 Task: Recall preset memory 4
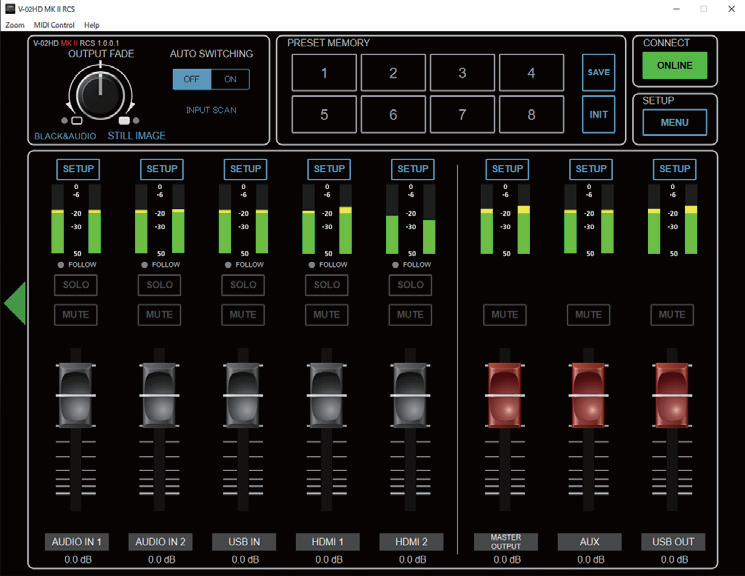[x=532, y=73]
